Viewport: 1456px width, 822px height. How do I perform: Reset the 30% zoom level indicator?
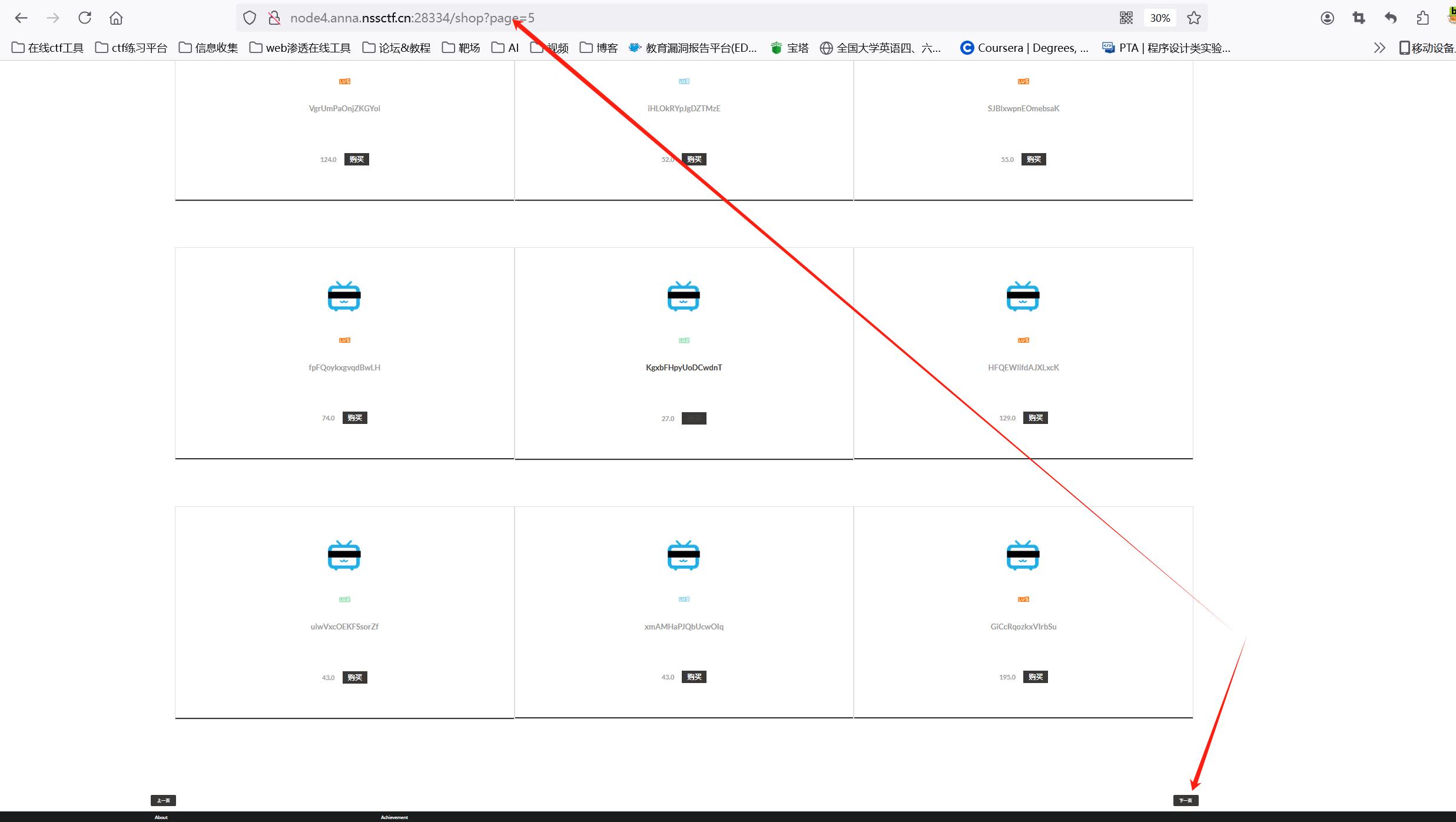coord(1160,18)
